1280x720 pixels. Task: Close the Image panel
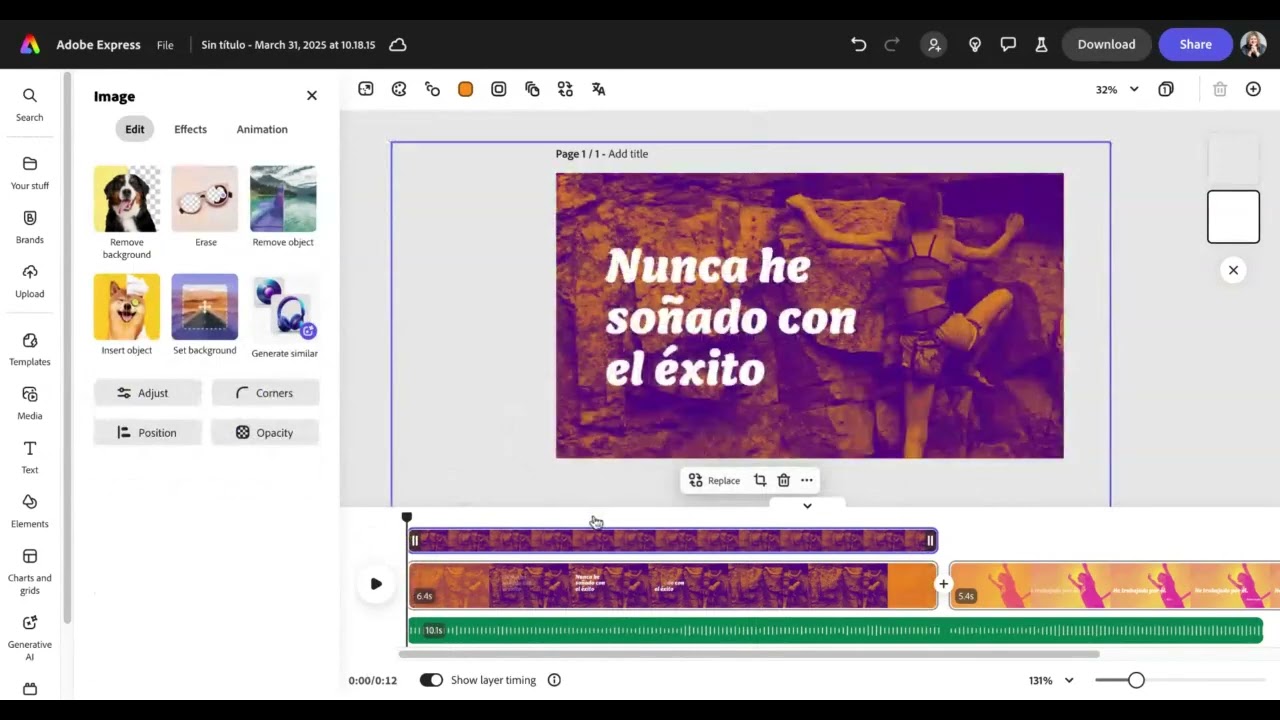point(312,96)
